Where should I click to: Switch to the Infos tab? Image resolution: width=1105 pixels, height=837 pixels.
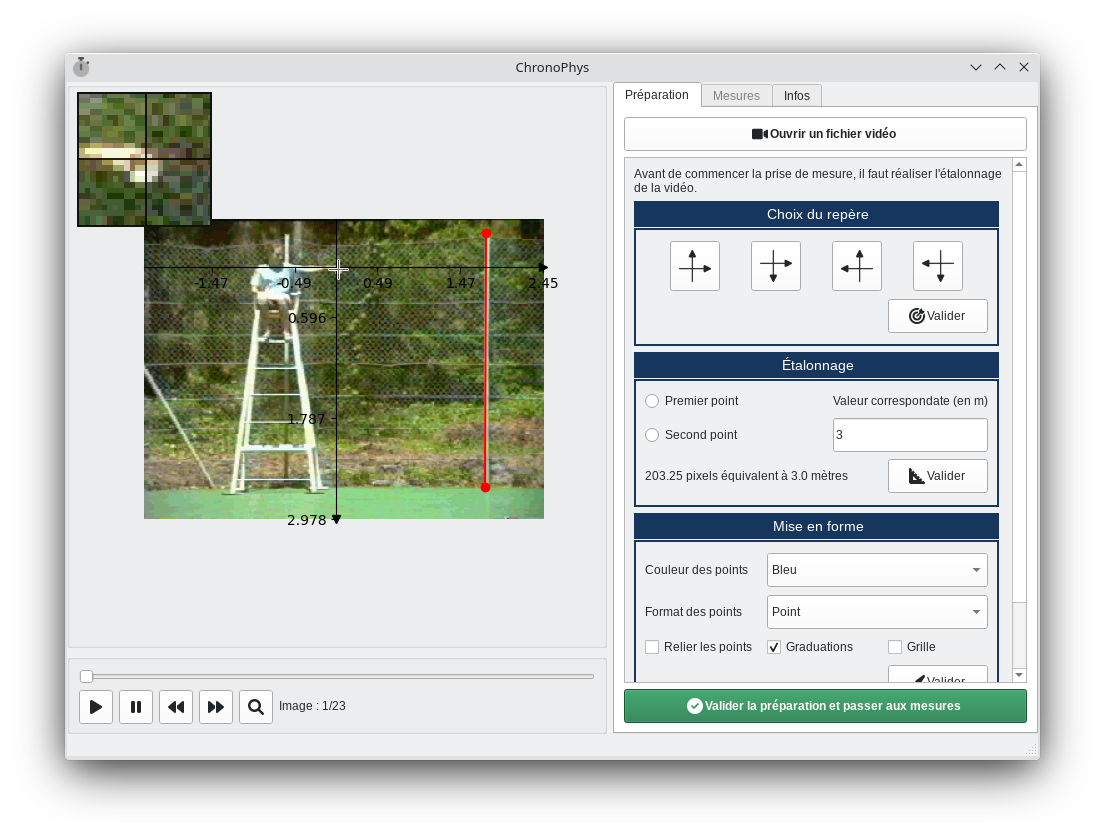coord(797,96)
